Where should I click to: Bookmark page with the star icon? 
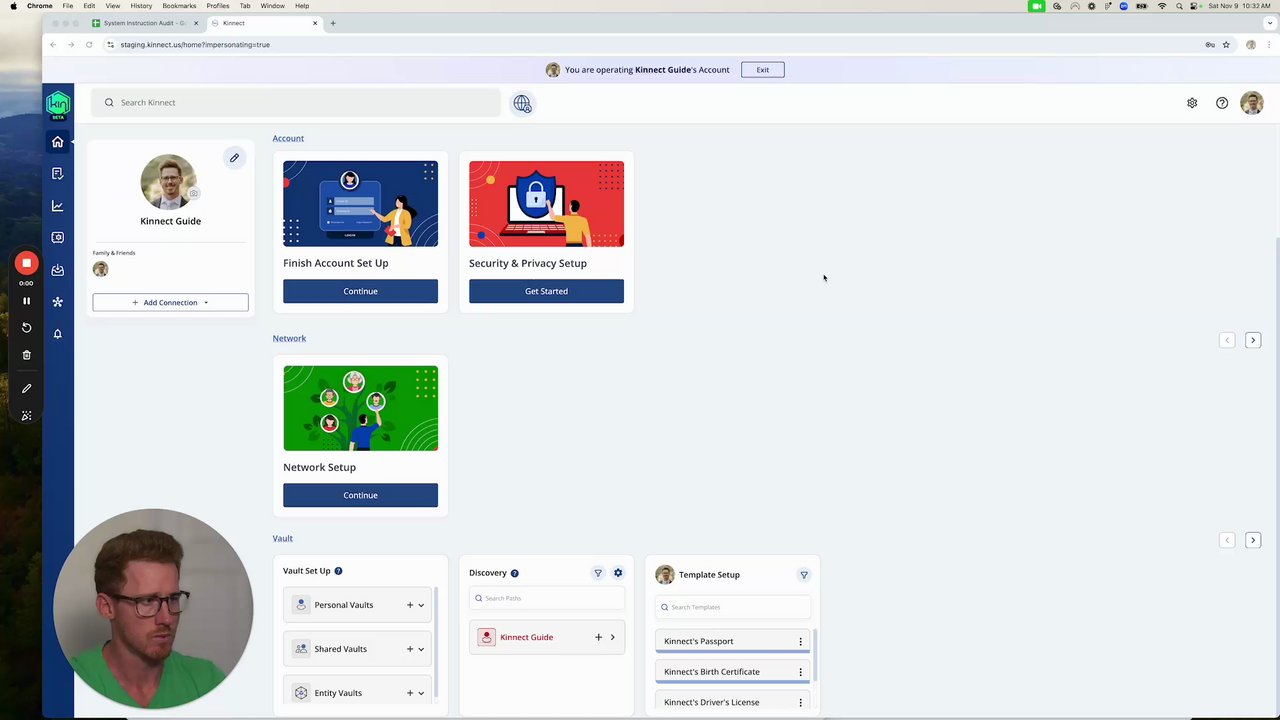(1226, 45)
